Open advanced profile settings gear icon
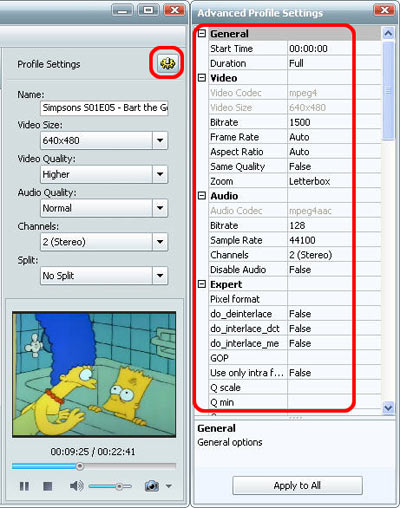Viewport: 400px width, 508px height. (x=167, y=63)
